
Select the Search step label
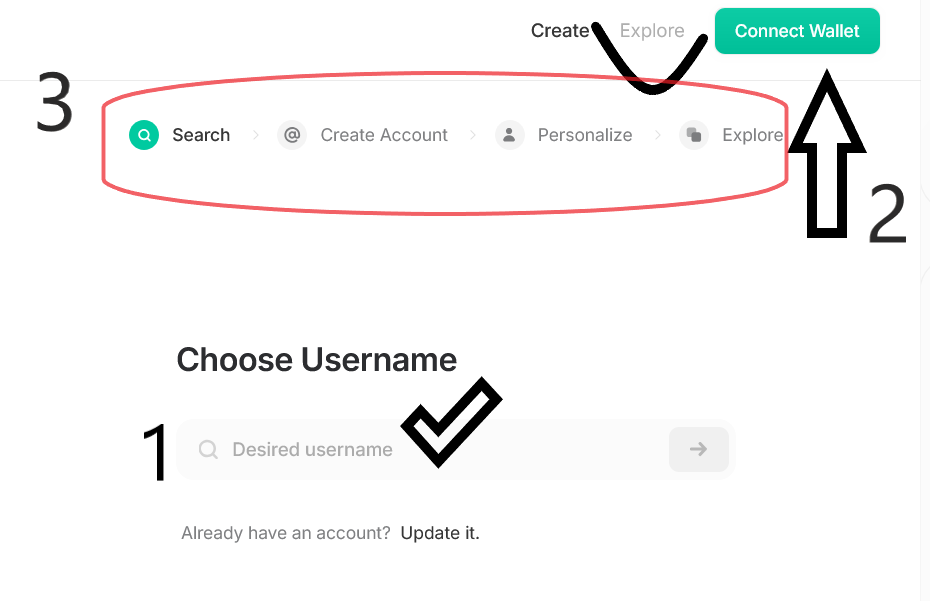pos(201,135)
